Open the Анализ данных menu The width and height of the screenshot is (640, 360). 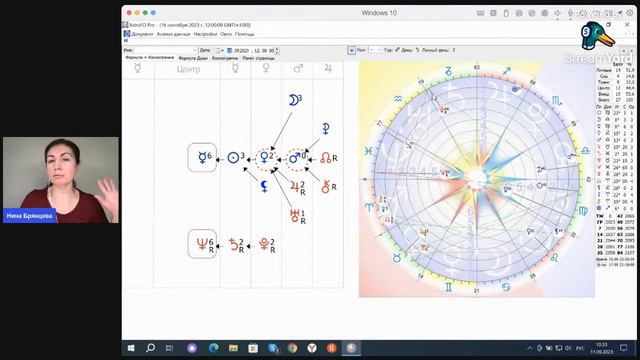point(173,34)
